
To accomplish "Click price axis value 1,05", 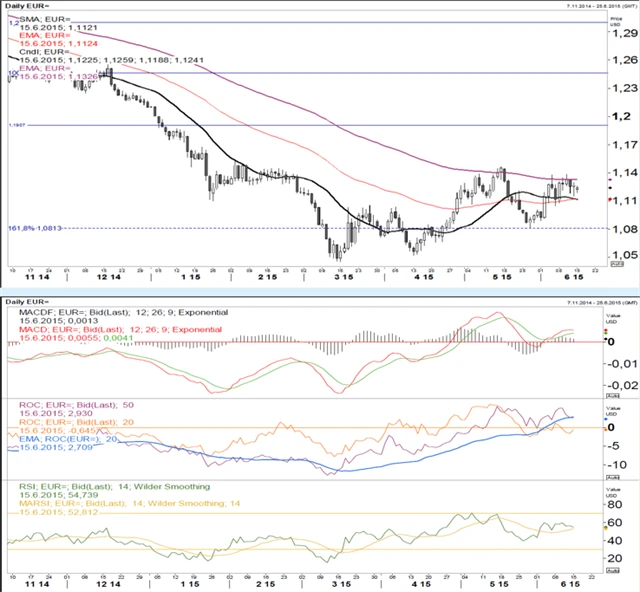I will click(x=623, y=255).
